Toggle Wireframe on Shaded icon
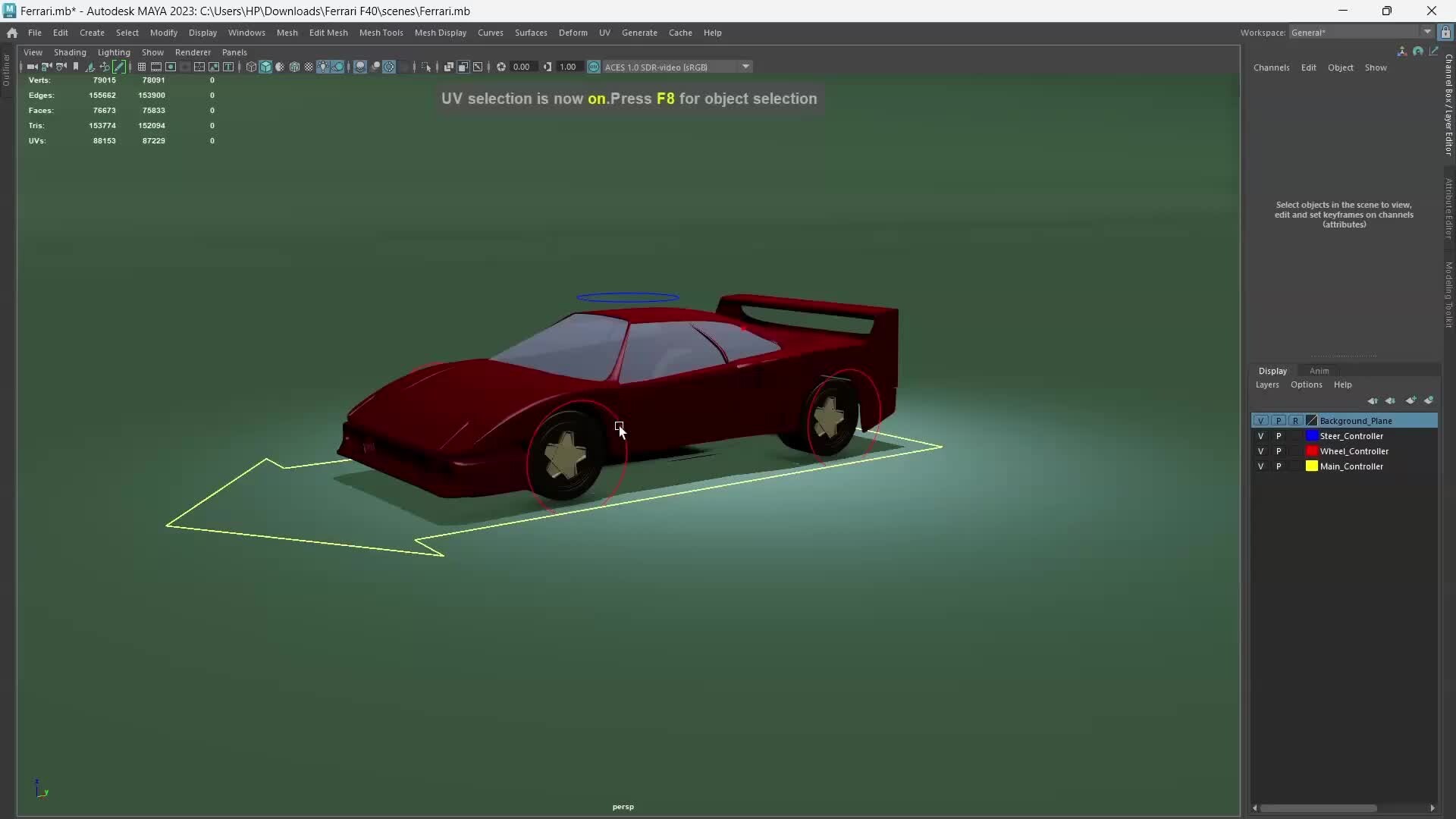Screen dimensions: 1456x819 coord(294,67)
